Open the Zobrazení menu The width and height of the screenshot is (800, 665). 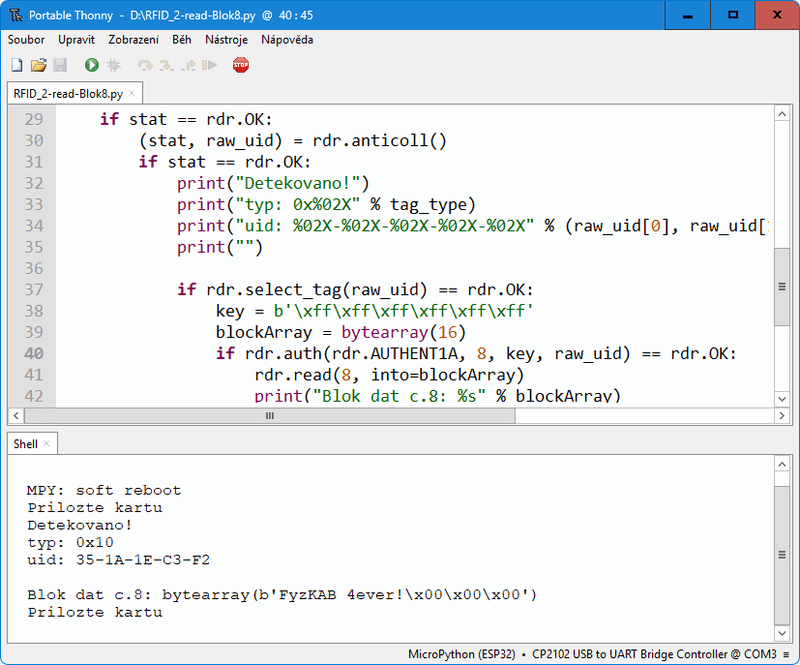point(133,40)
